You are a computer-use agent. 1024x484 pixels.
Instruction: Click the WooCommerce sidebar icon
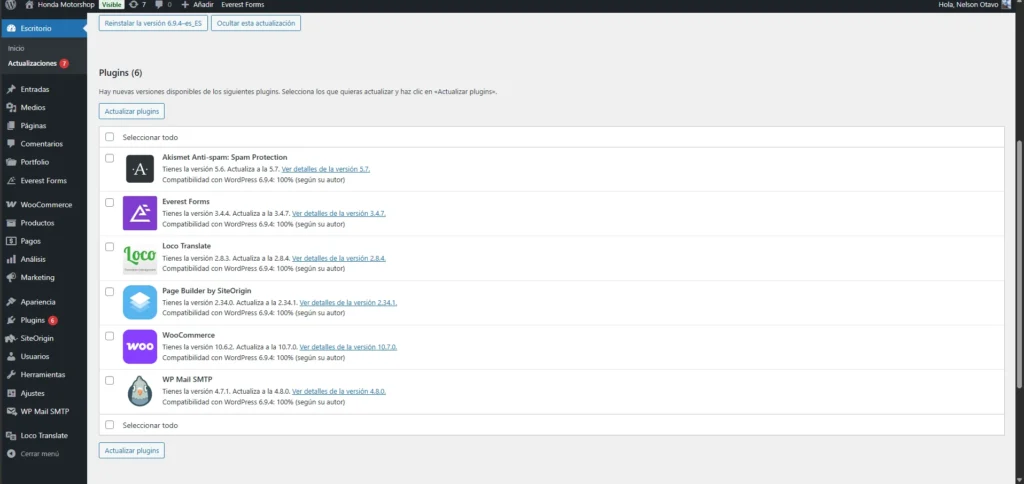(x=11, y=204)
